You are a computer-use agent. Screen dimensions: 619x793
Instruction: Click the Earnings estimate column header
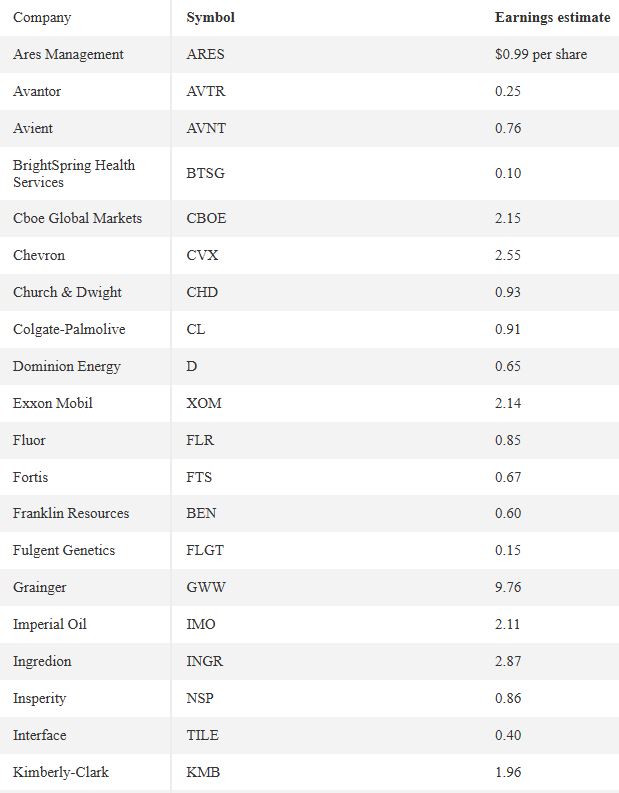[x=552, y=17]
